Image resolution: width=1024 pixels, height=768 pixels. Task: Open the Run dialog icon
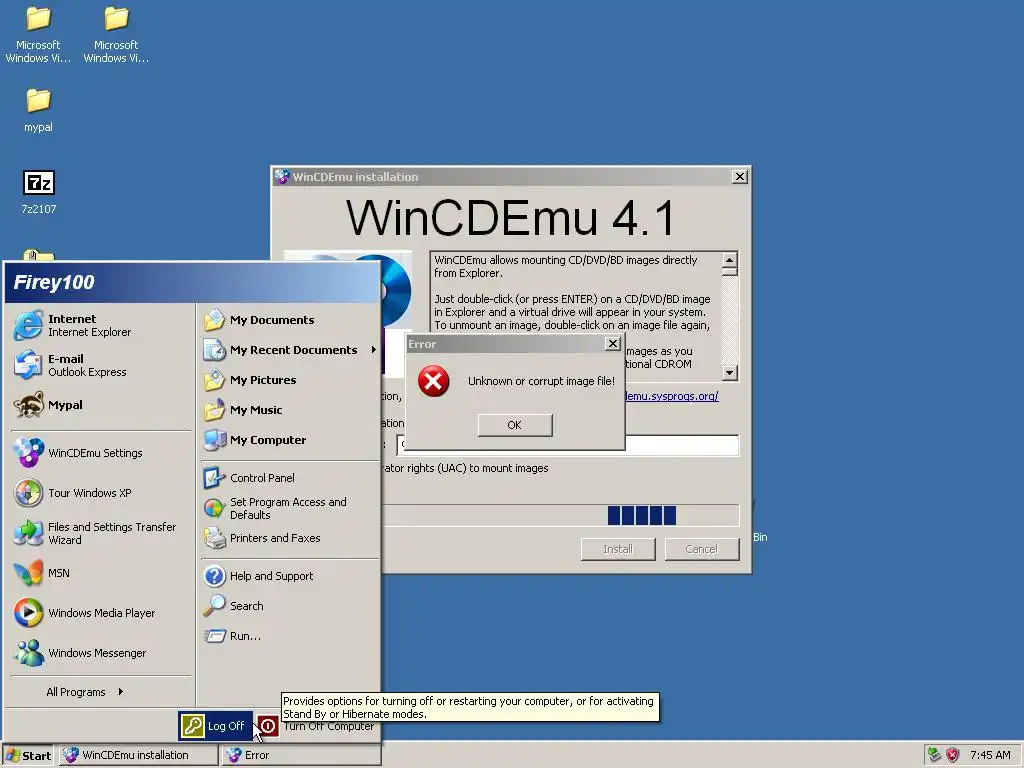[x=214, y=636]
